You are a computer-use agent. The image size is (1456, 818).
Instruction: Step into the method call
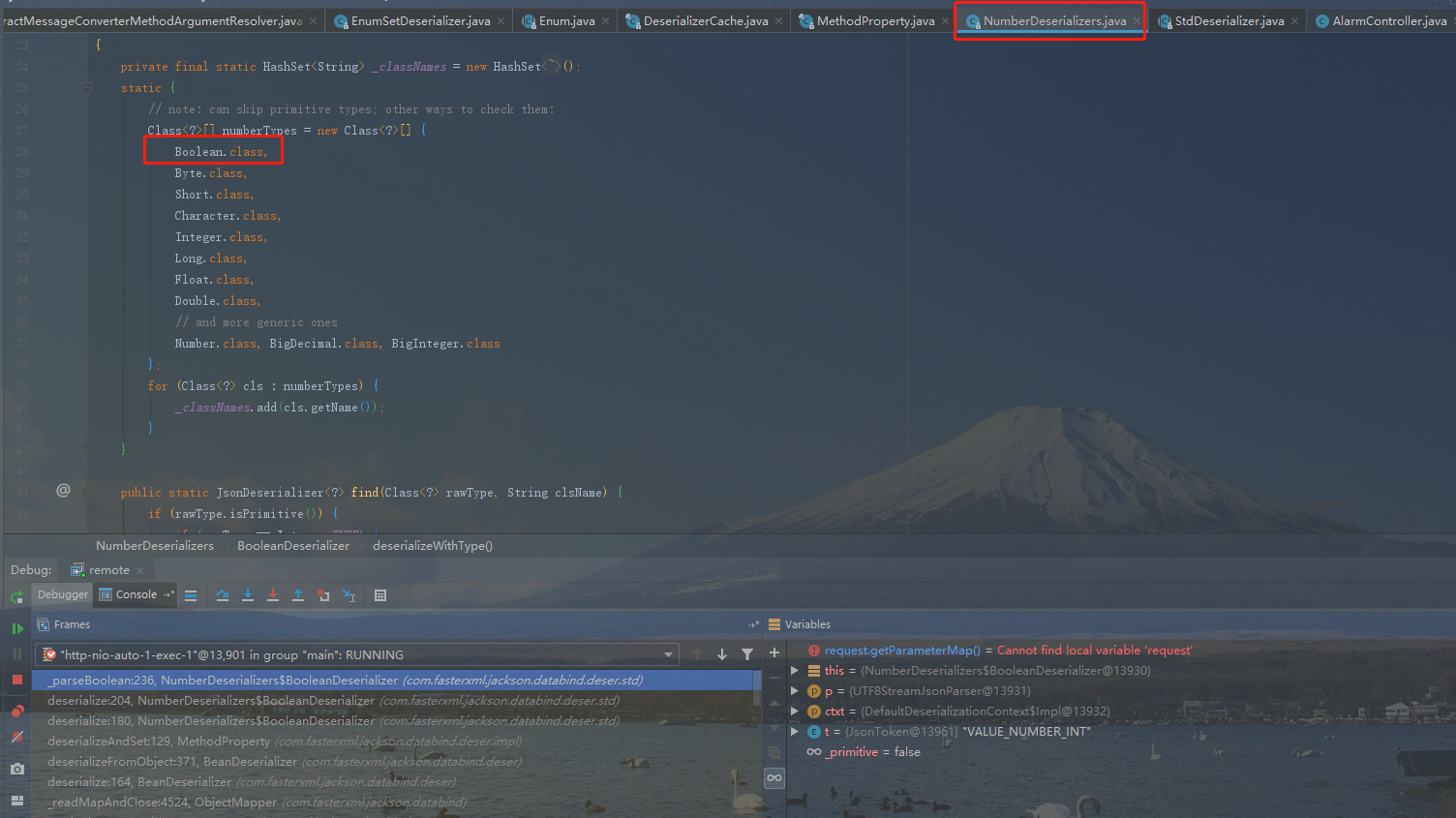click(x=248, y=595)
